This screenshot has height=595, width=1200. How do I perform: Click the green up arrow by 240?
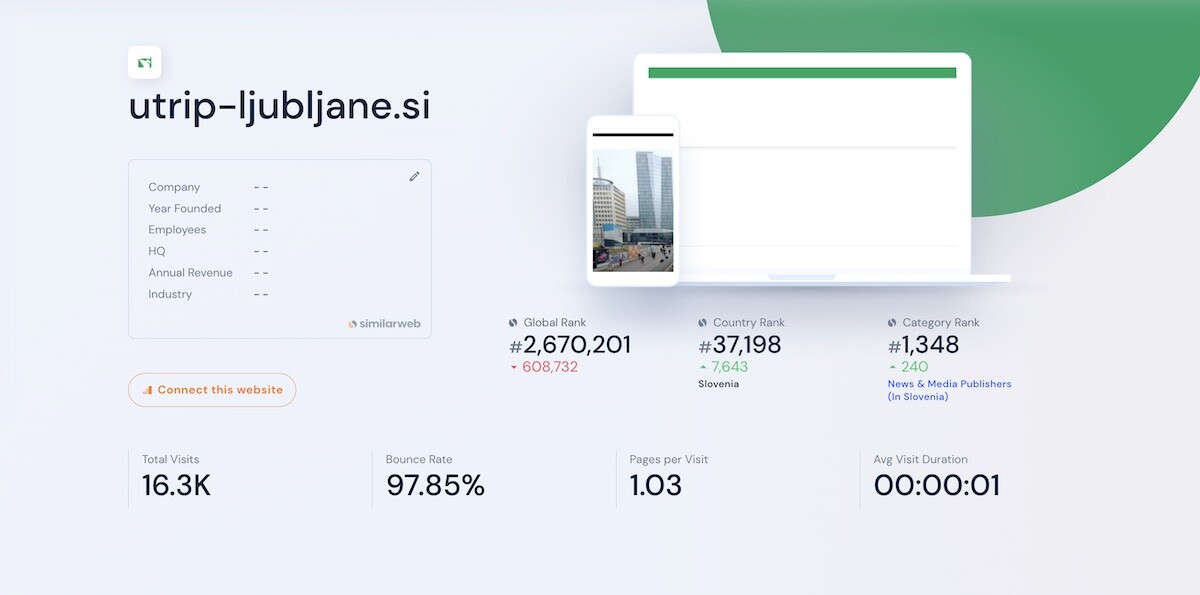click(x=892, y=367)
